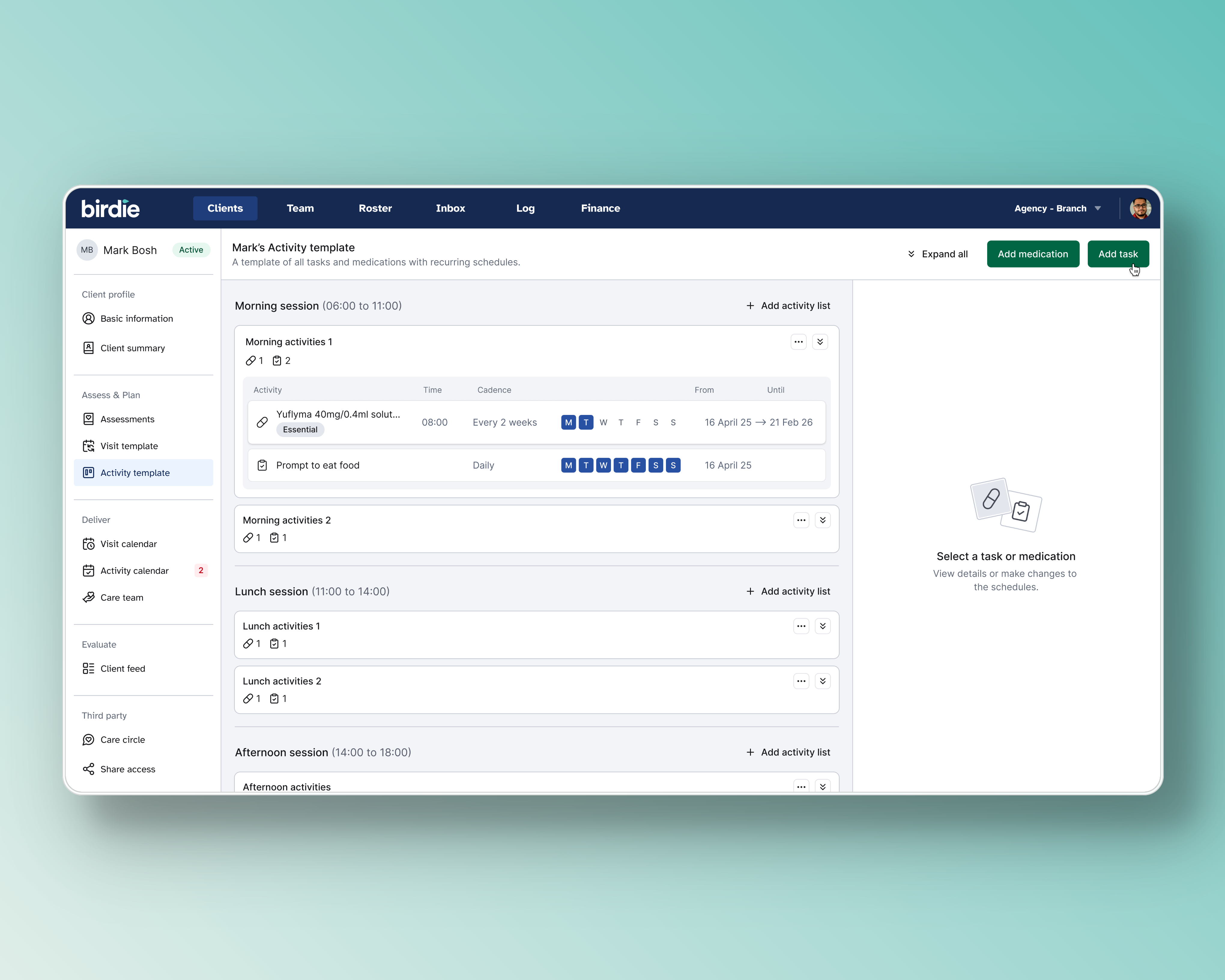Expand Lunch activities 1 list
Viewport: 1225px width, 980px height.
point(822,626)
